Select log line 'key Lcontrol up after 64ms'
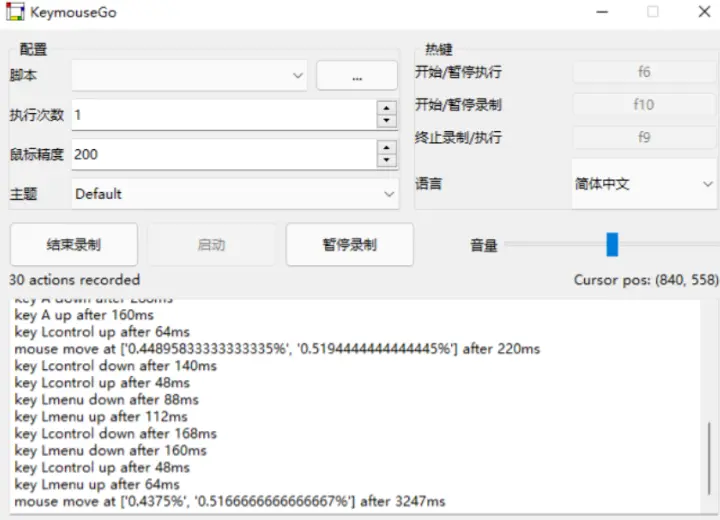This screenshot has width=720, height=520. pyautogui.click(x=102, y=332)
